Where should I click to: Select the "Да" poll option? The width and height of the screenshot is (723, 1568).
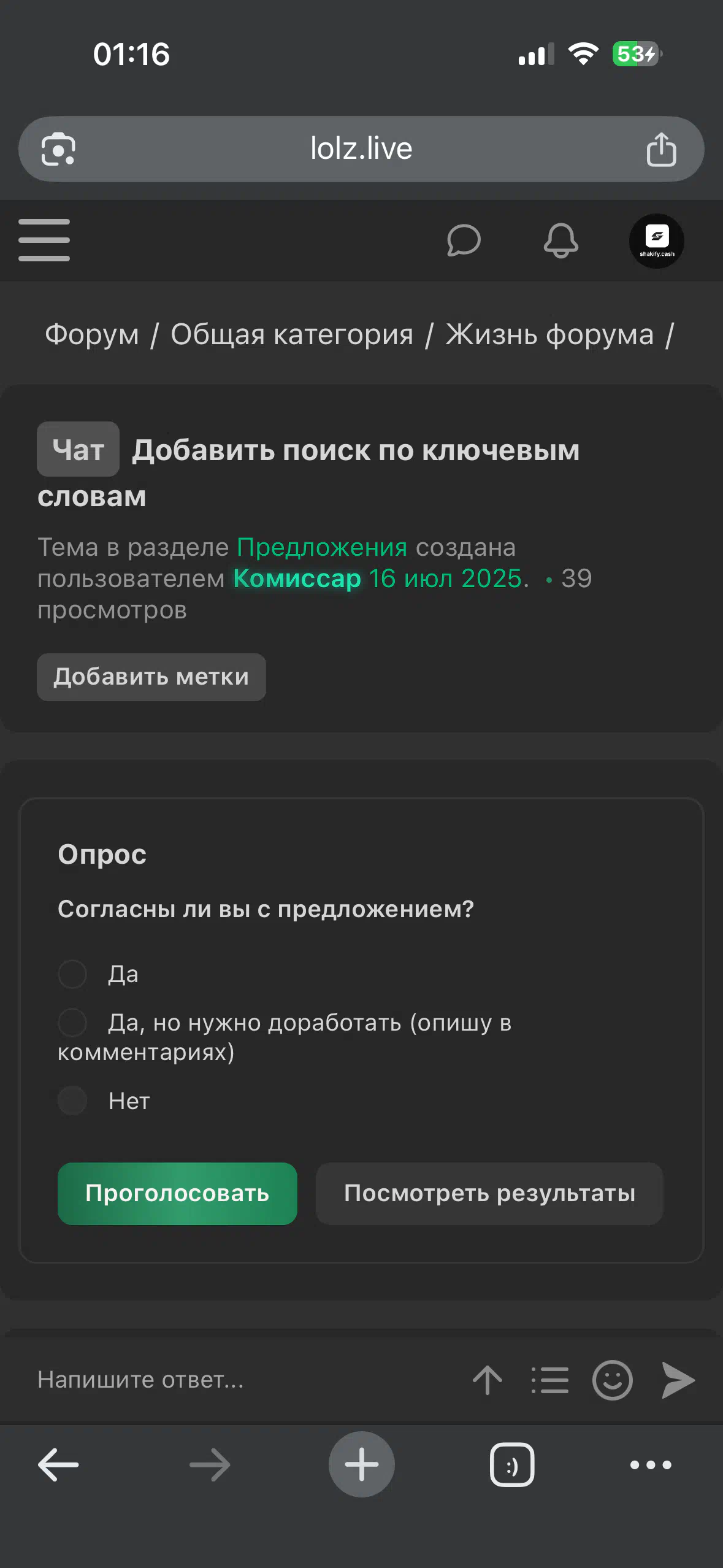(72, 974)
